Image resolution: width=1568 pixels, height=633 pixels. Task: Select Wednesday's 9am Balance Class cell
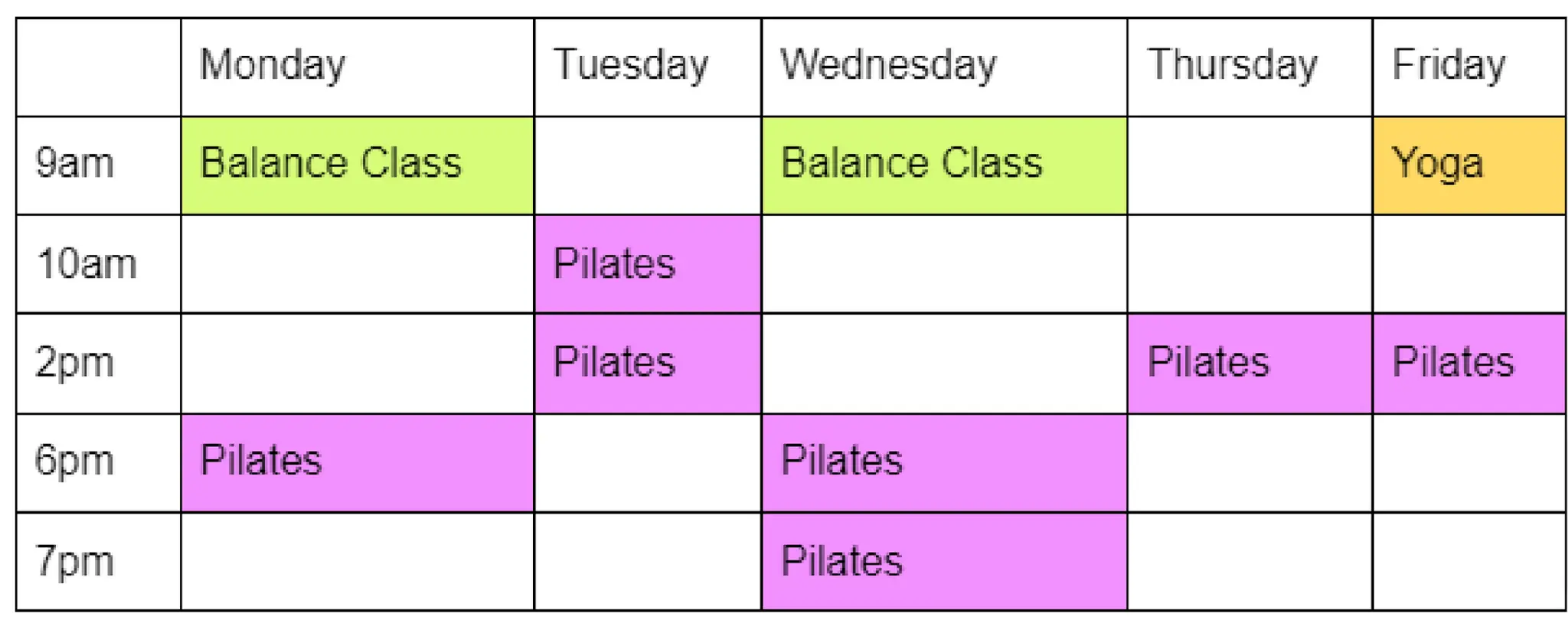944,165
